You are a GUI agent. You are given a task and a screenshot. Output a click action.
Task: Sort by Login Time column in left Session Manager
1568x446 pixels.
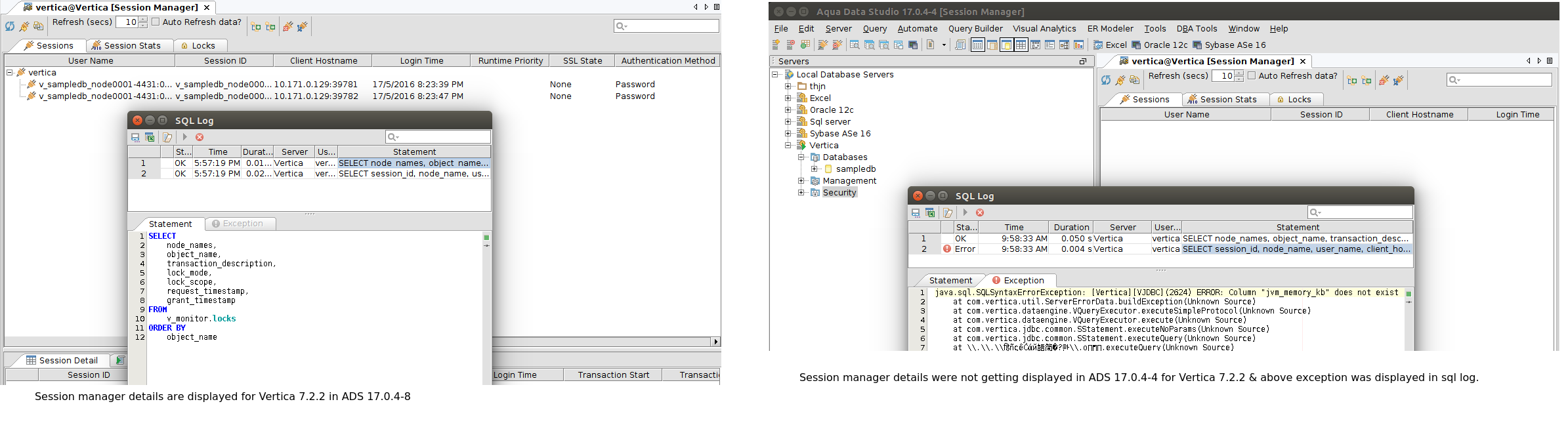(x=421, y=61)
